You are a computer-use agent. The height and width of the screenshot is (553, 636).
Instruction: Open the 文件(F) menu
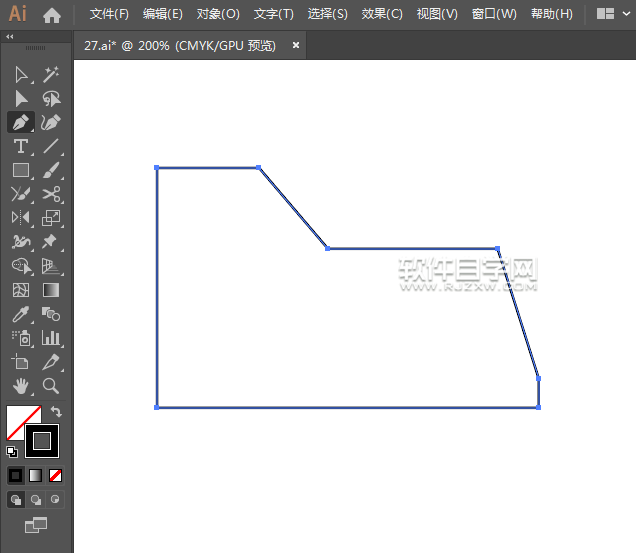tap(109, 14)
